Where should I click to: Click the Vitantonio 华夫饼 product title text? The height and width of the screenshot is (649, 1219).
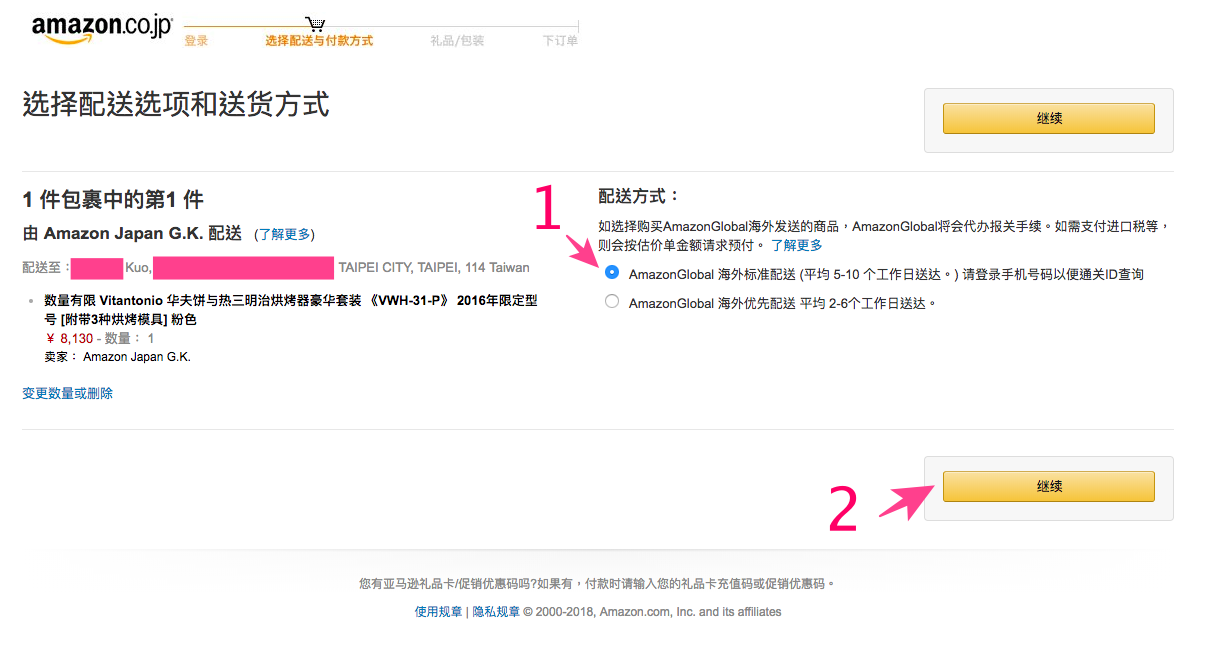[x=291, y=309]
